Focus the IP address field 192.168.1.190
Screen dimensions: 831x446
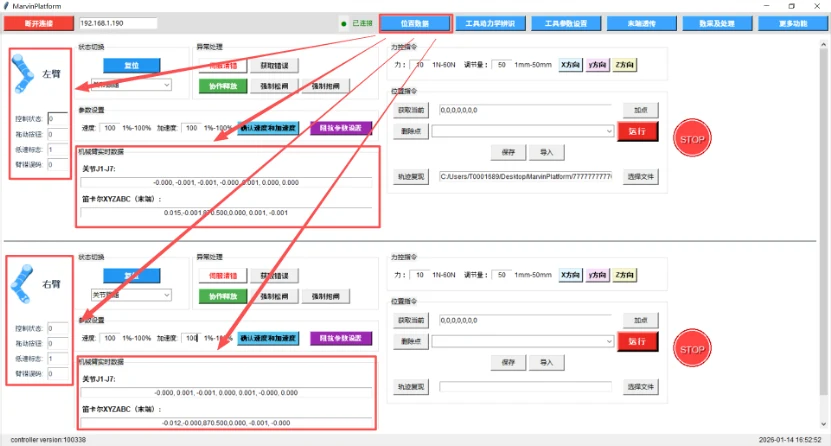pyautogui.click(x=118, y=23)
